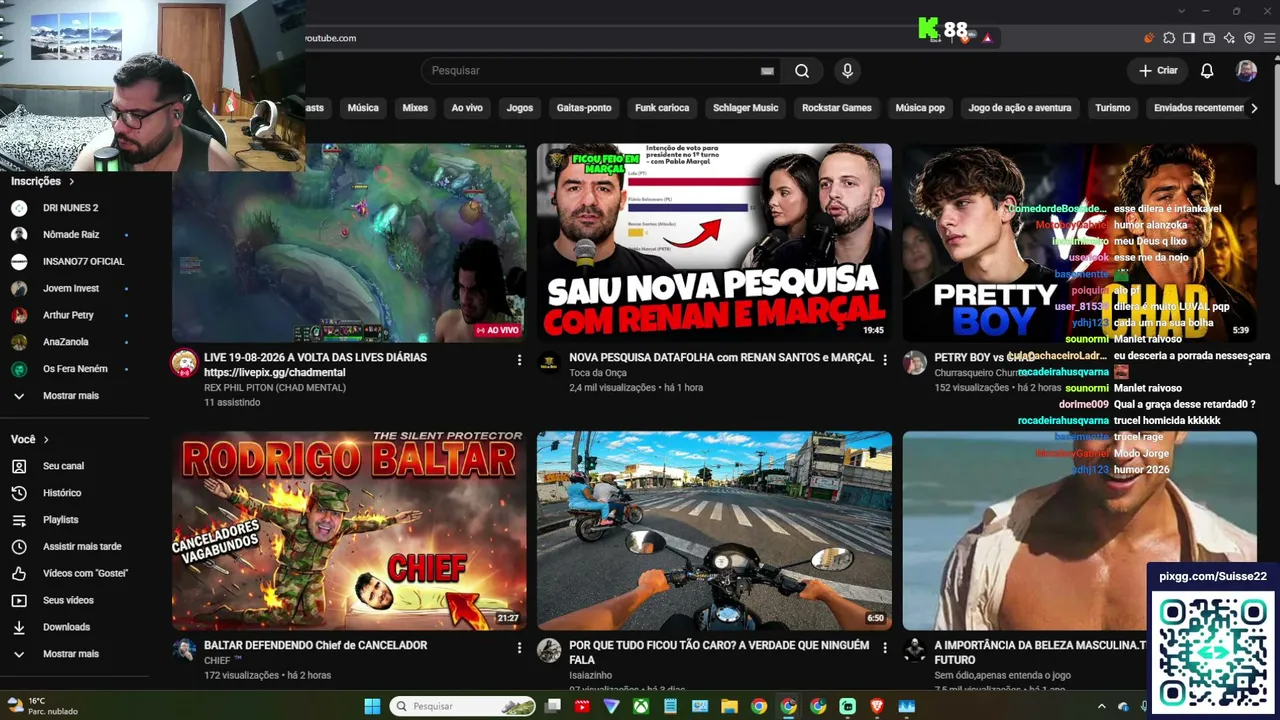This screenshot has height=720, width=1280.
Task: Click the YouTube search magnifier button
Action: click(x=802, y=71)
